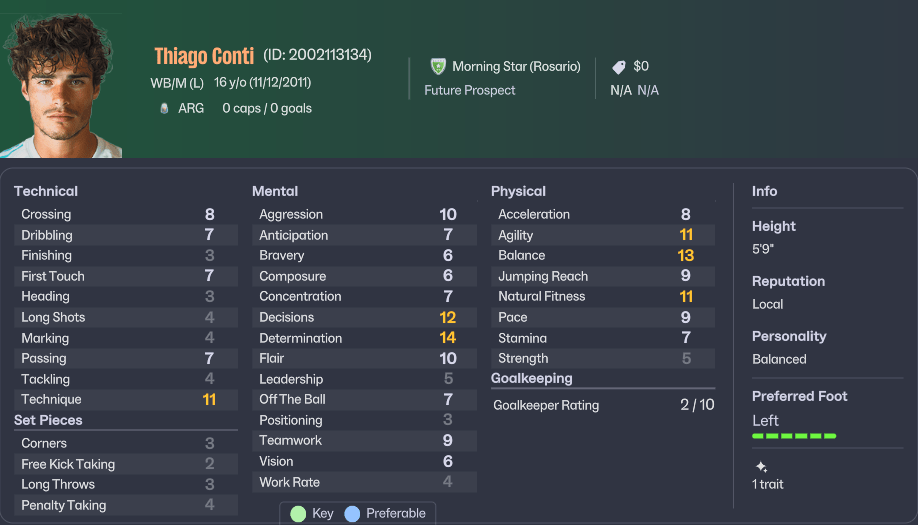918x525 pixels.
Task: Click the price tag icon beside $0
Action: [x=619, y=67]
